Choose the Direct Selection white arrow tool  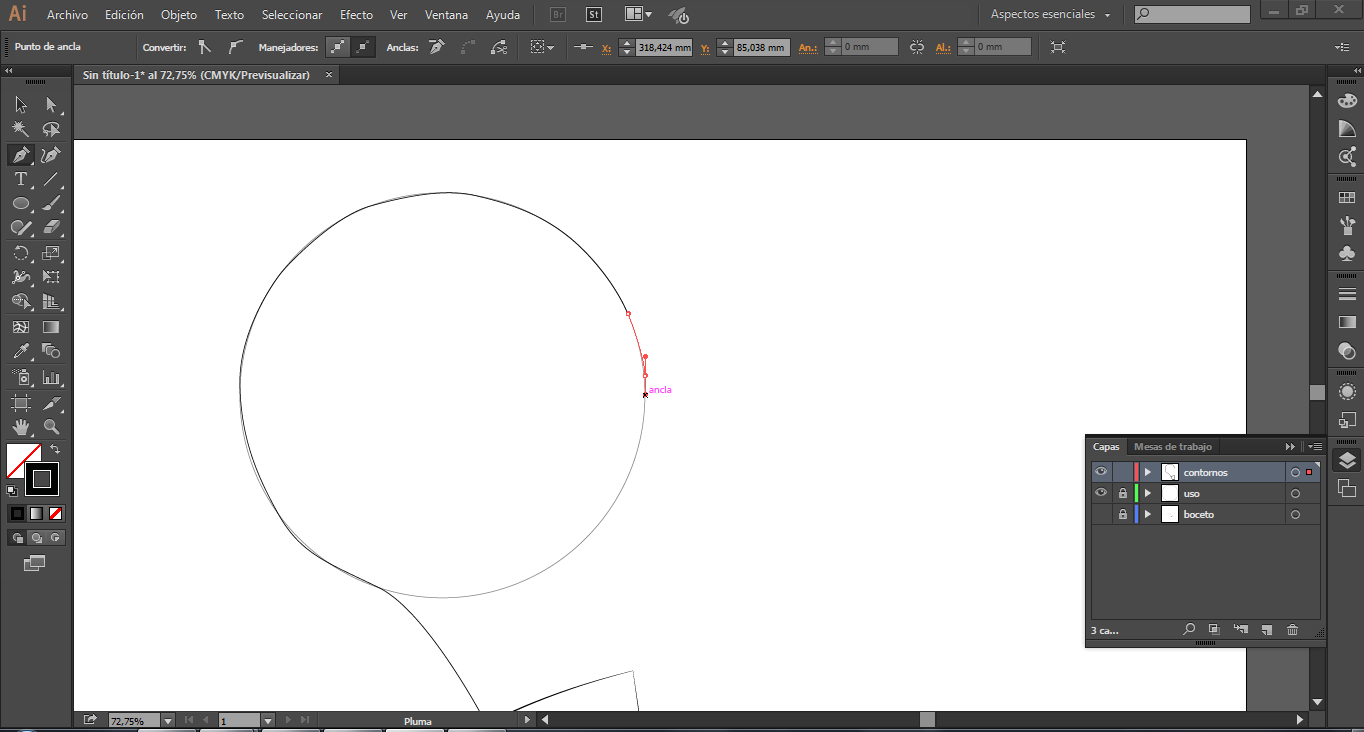(51, 105)
